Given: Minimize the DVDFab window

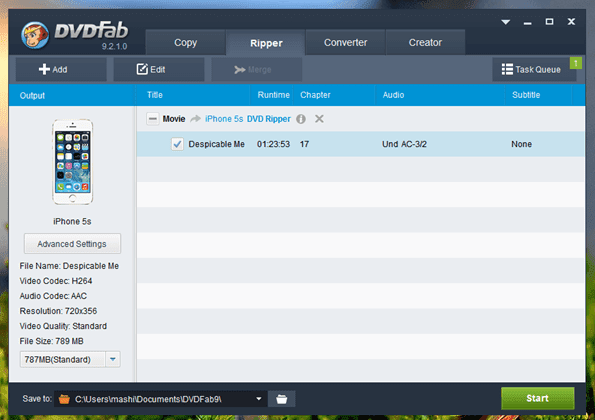Looking at the screenshot, I should click(527, 23).
